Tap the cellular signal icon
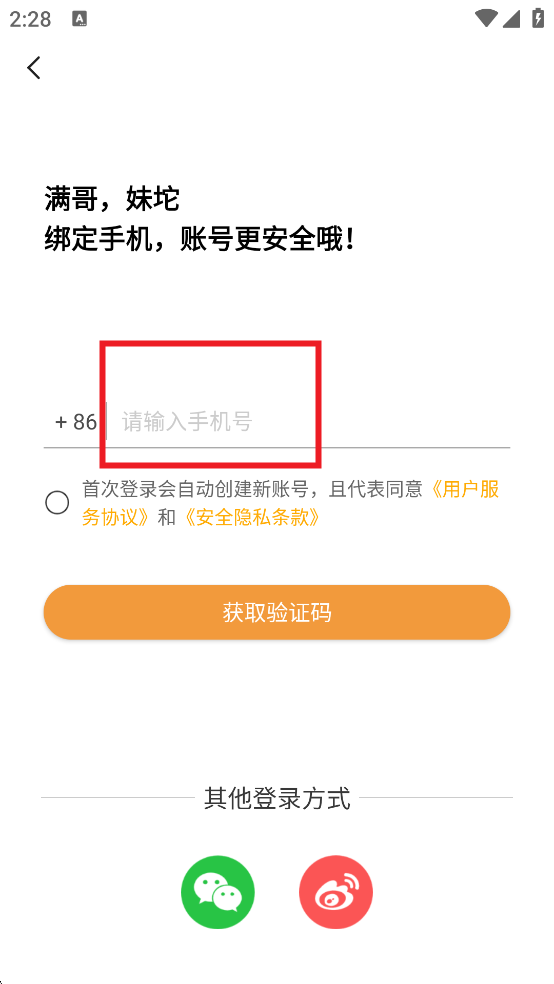 pyautogui.click(x=511, y=19)
